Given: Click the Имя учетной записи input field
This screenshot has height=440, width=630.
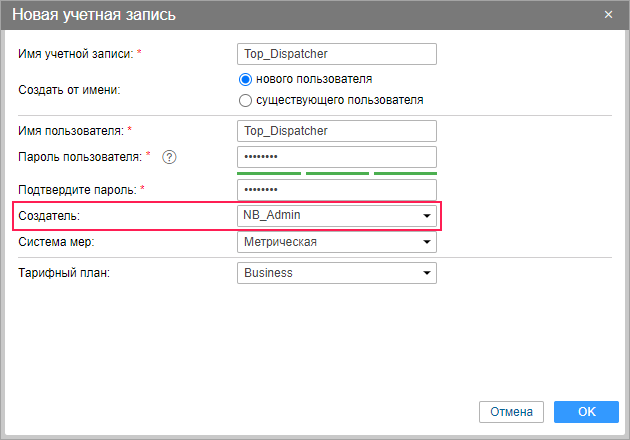Looking at the screenshot, I should coord(337,54).
